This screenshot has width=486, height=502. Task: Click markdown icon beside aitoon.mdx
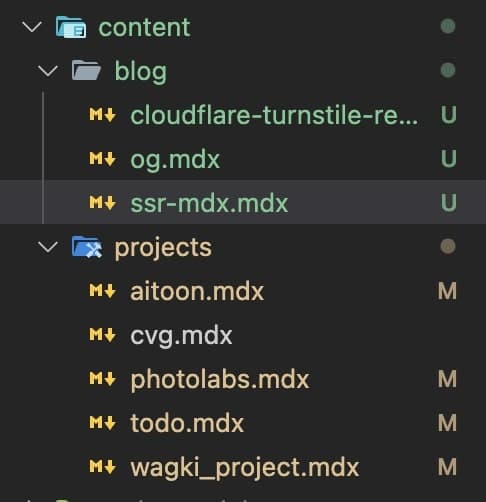pos(103,291)
